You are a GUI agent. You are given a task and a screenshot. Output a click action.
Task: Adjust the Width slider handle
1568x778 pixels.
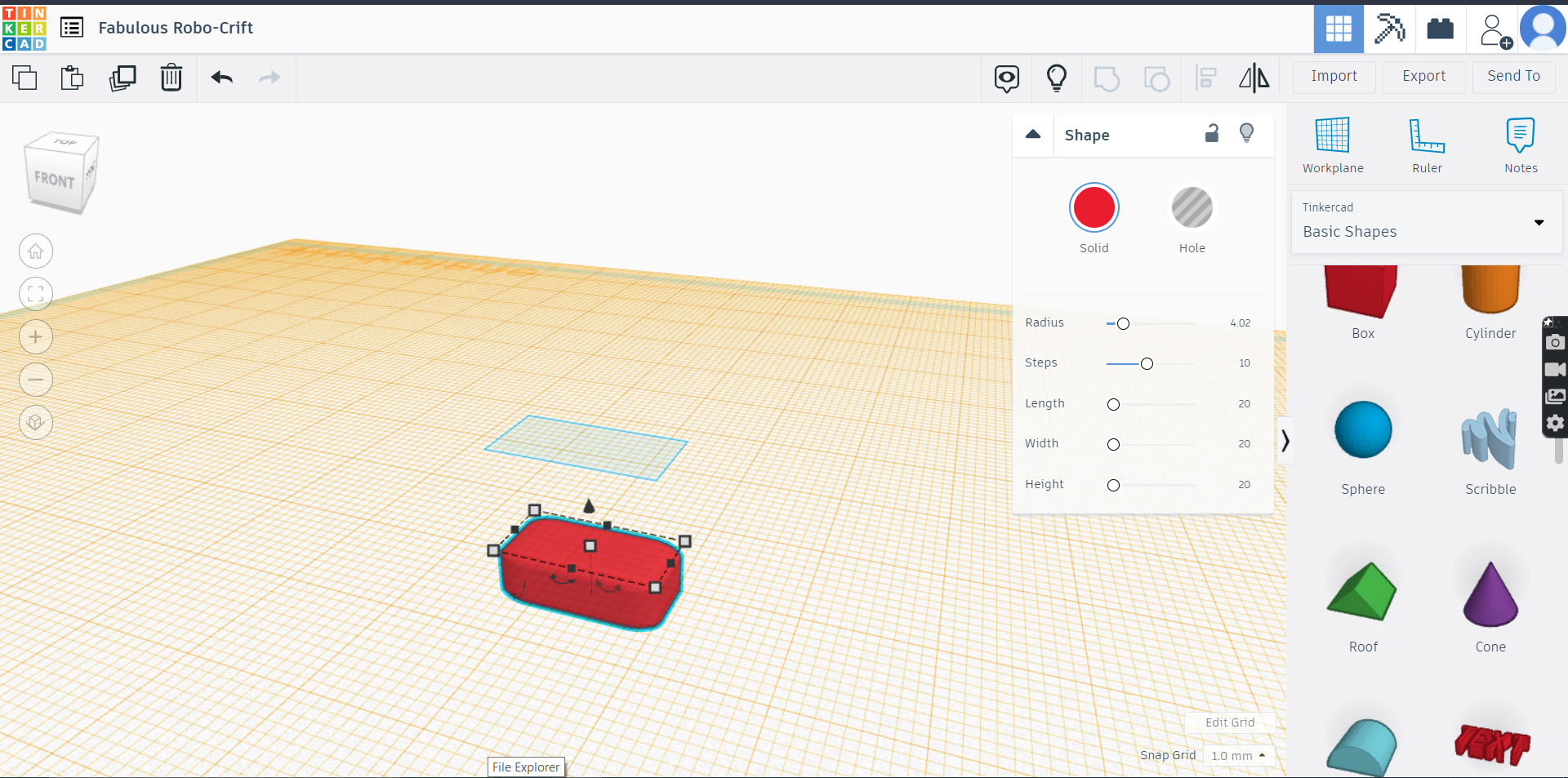pos(1113,445)
